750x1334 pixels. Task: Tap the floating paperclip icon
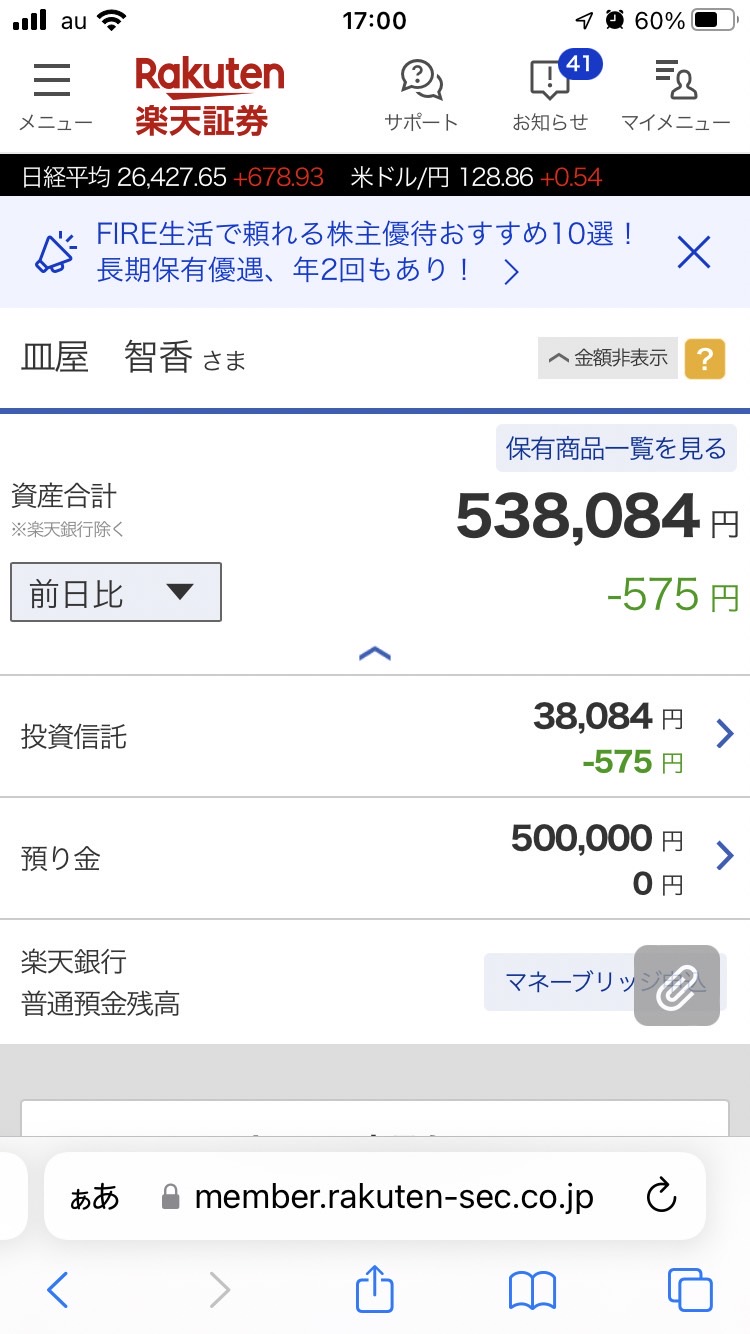(x=677, y=985)
